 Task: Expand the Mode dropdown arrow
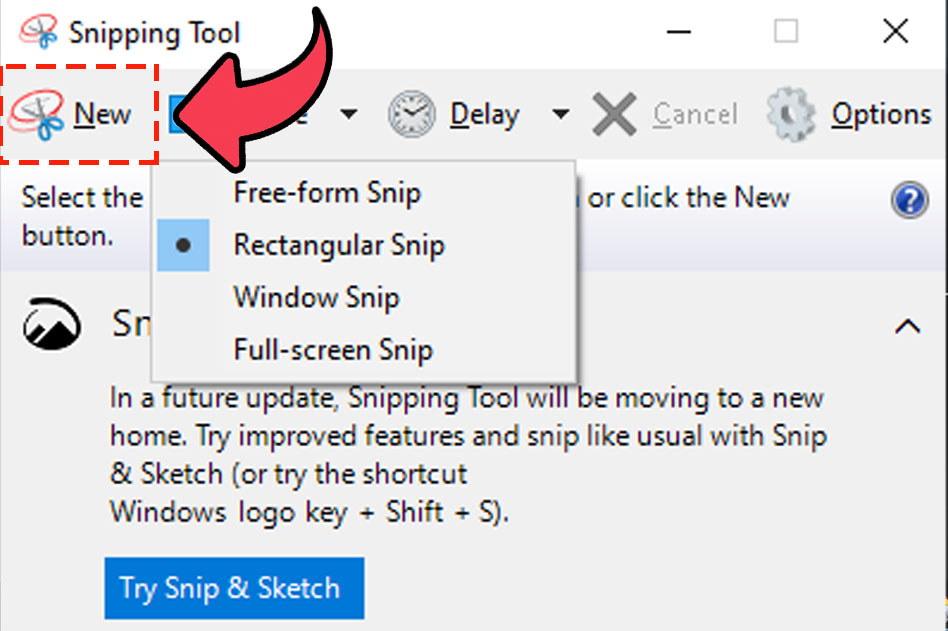click(348, 113)
